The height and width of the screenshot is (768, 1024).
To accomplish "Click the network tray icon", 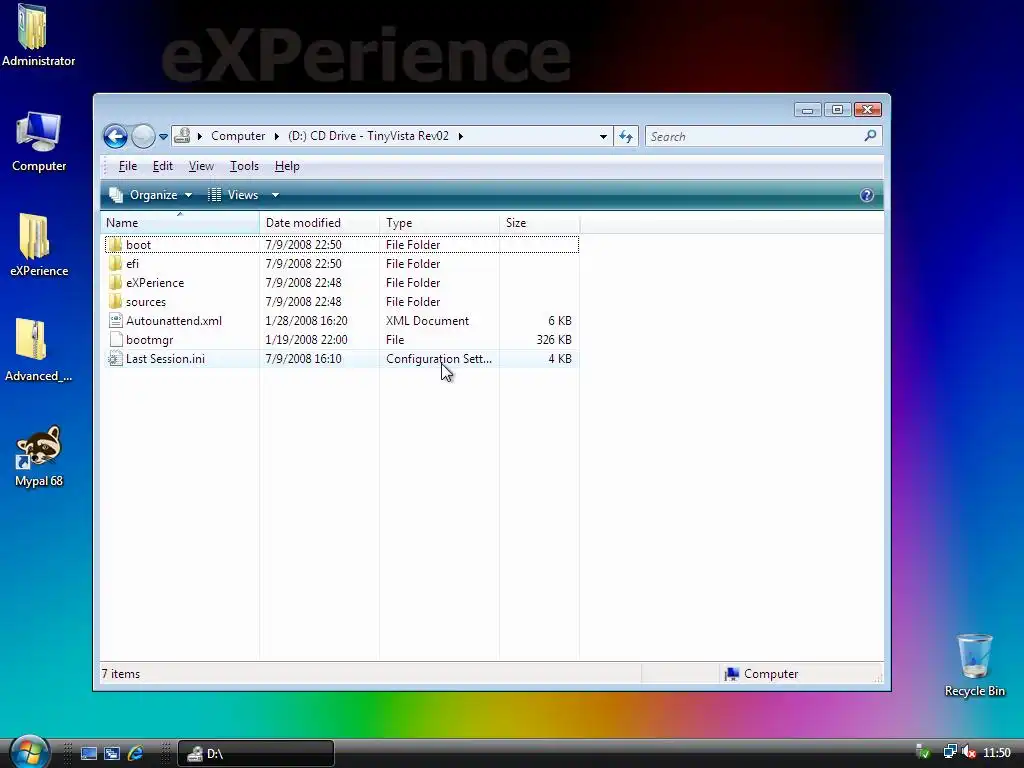I will 950,753.
